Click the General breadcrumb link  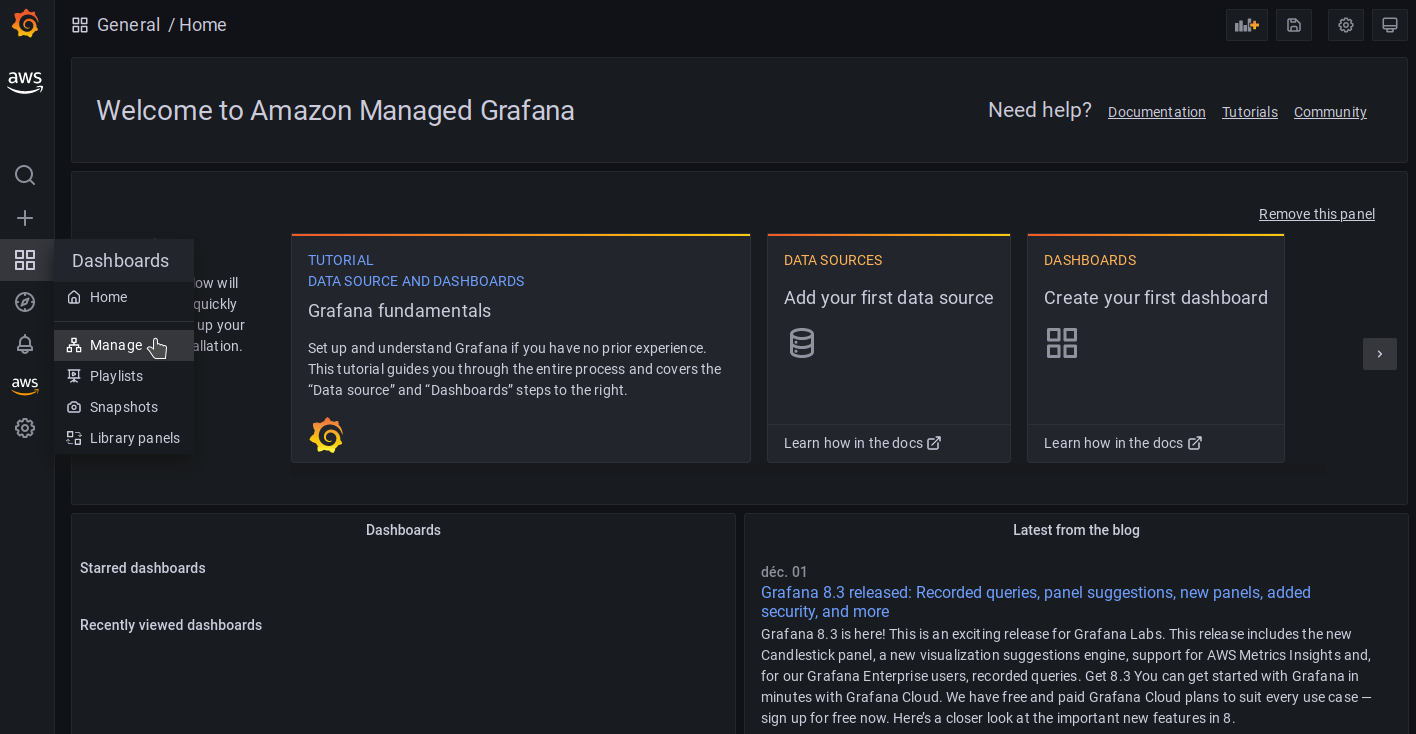128,25
